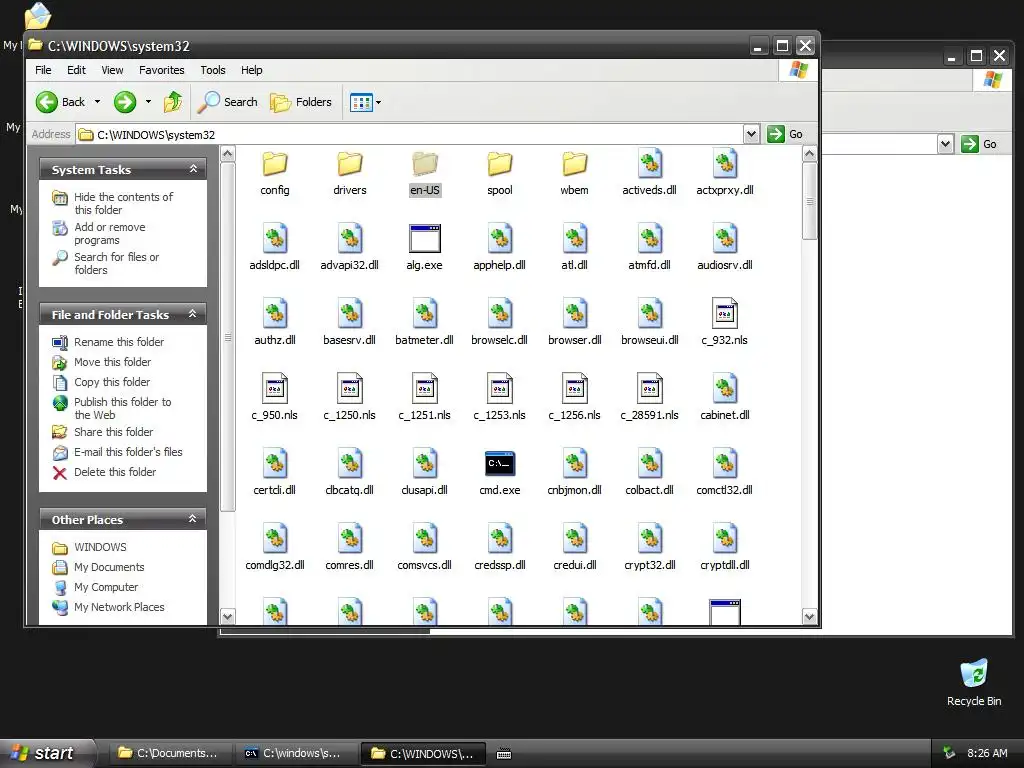Open the Tools menu
Image resolution: width=1024 pixels, height=768 pixels.
point(213,70)
